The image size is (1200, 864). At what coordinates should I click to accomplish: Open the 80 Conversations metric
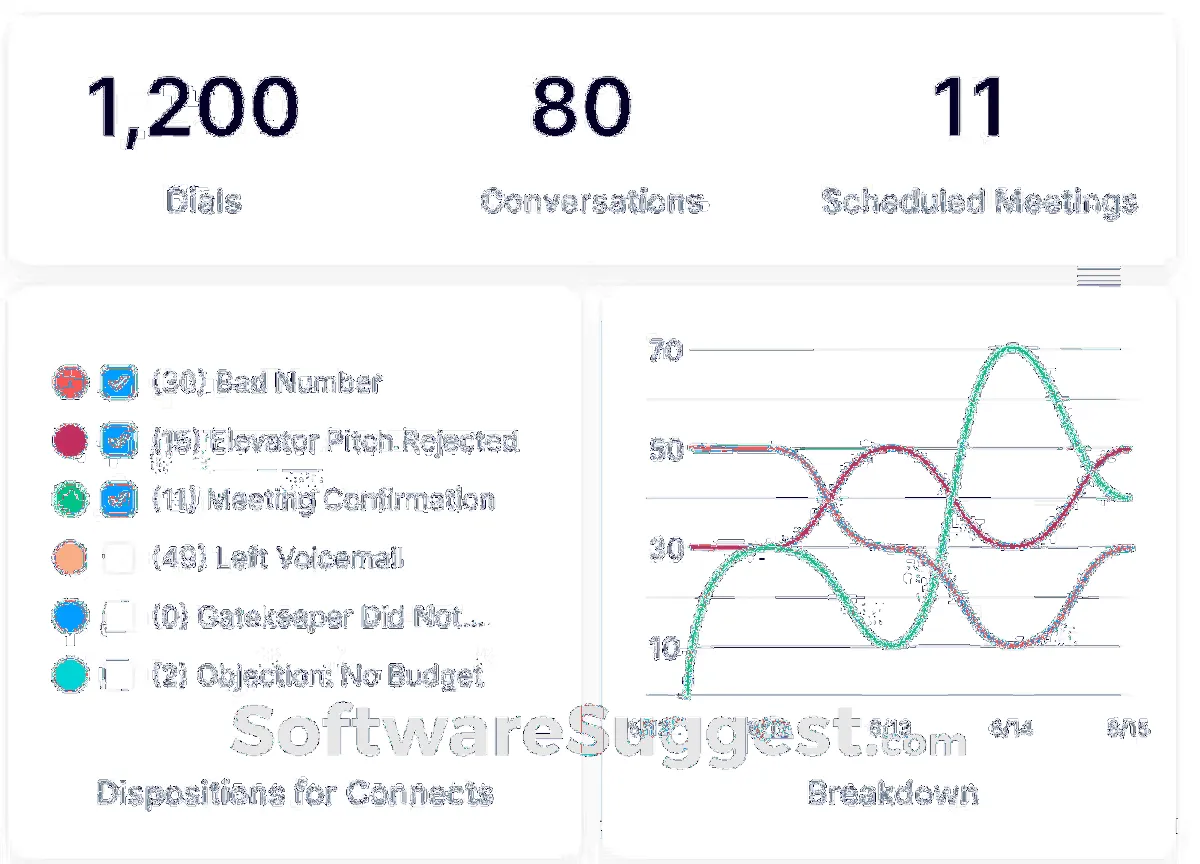point(583,107)
